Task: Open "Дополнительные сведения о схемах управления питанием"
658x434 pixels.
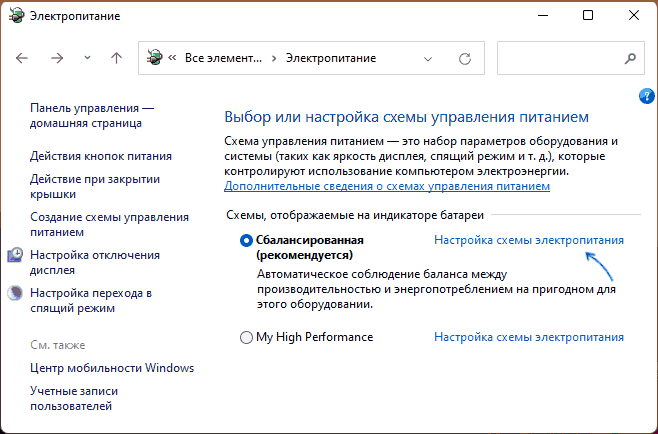Action: 387,186
